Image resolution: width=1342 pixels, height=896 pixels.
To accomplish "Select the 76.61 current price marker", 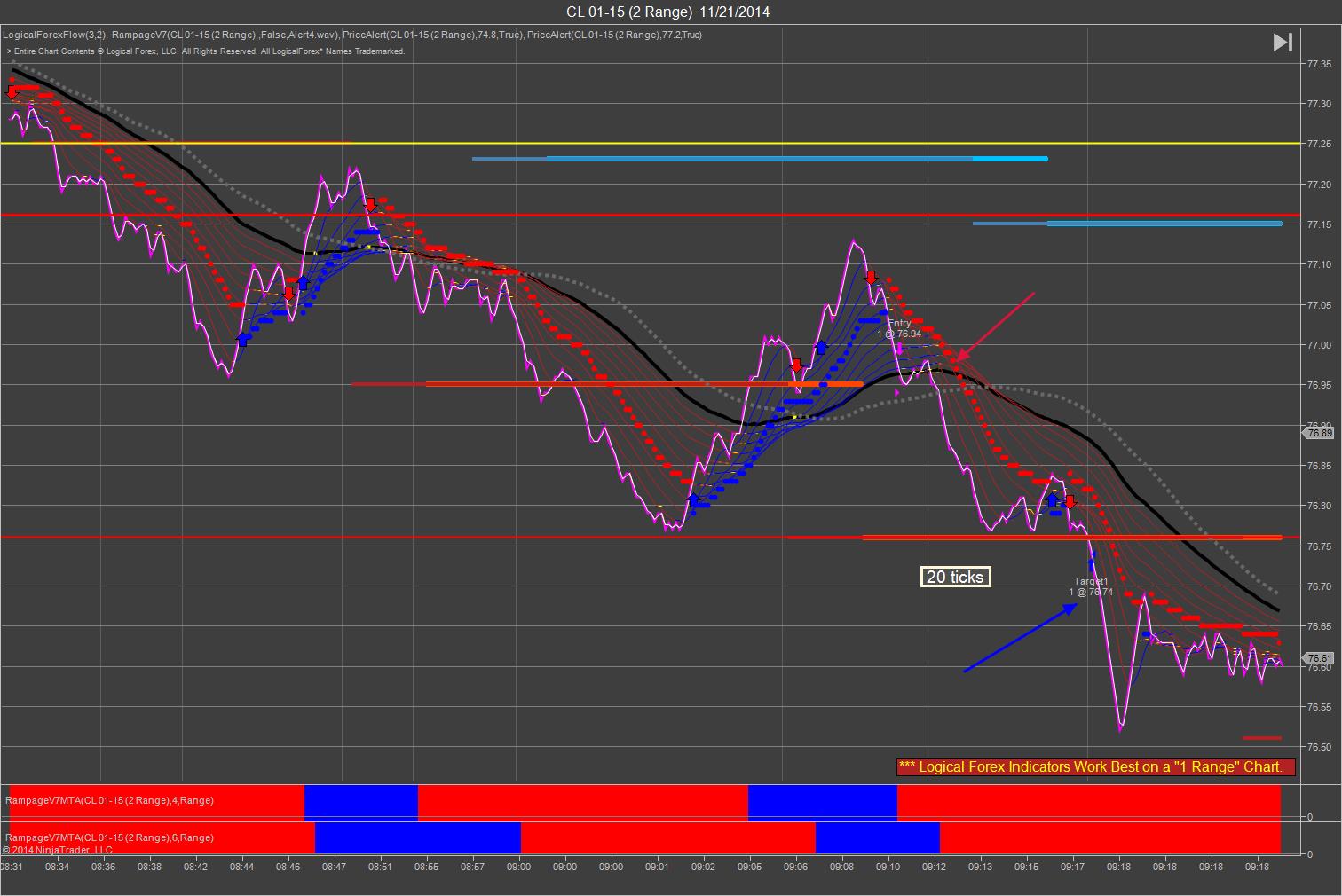I will point(1319,658).
